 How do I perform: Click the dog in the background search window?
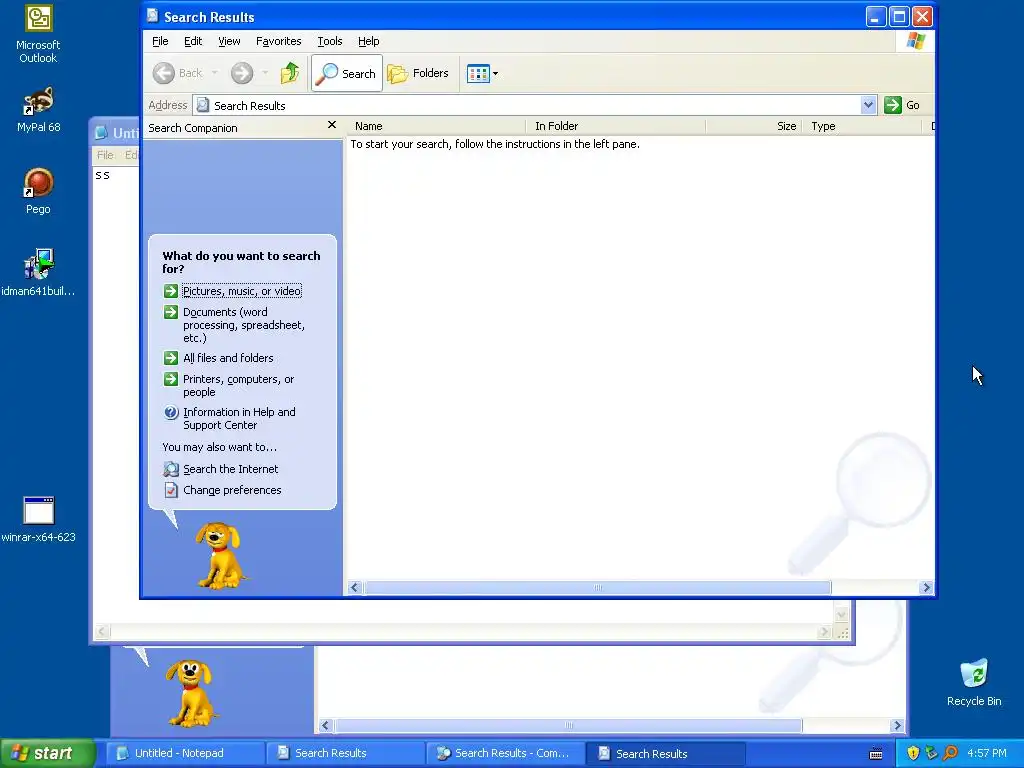190,692
